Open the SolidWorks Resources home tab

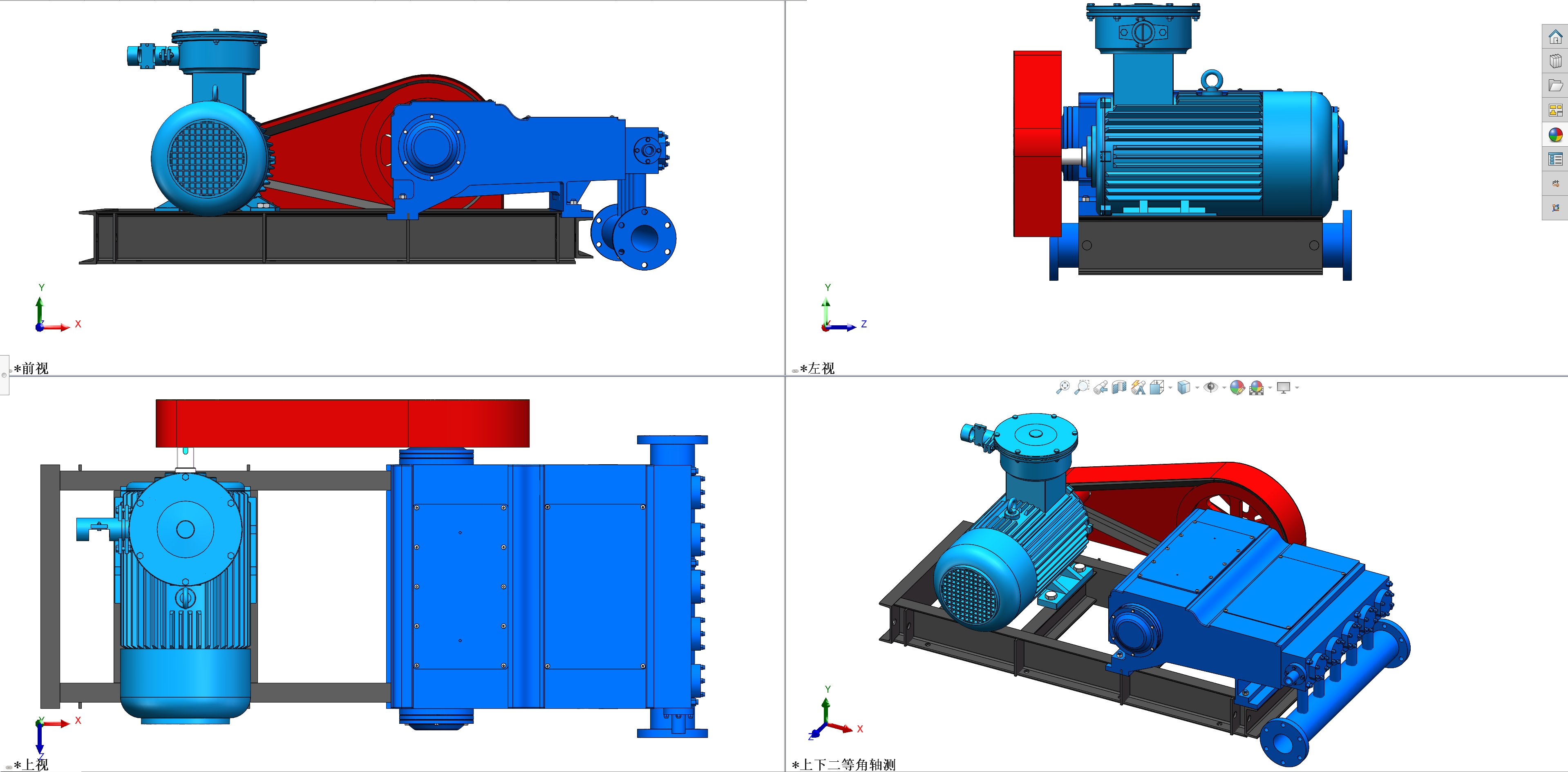[1555, 36]
